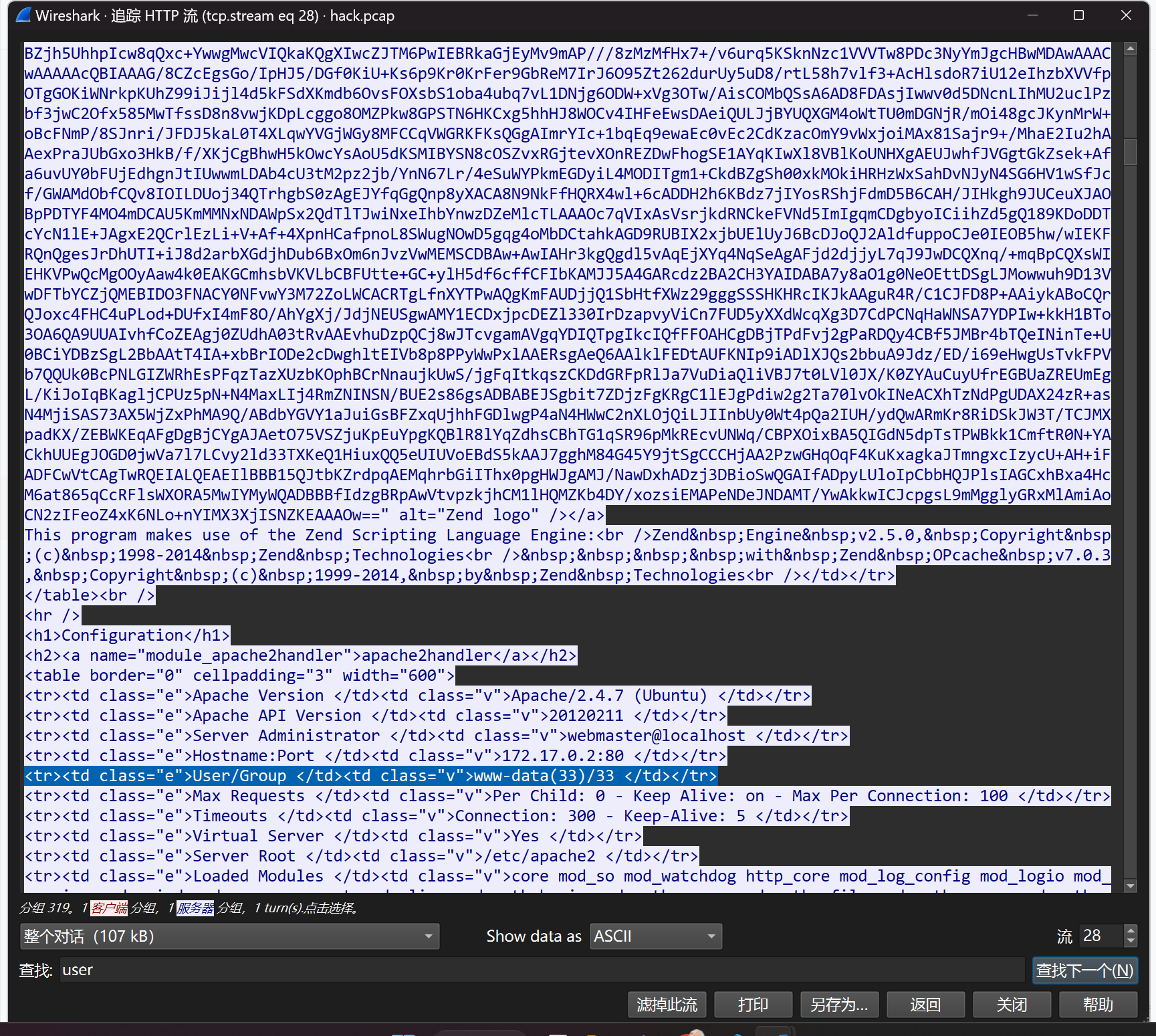Click the 关闭 close button
The width and height of the screenshot is (1156, 1036).
pyautogui.click(x=1012, y=1005)
